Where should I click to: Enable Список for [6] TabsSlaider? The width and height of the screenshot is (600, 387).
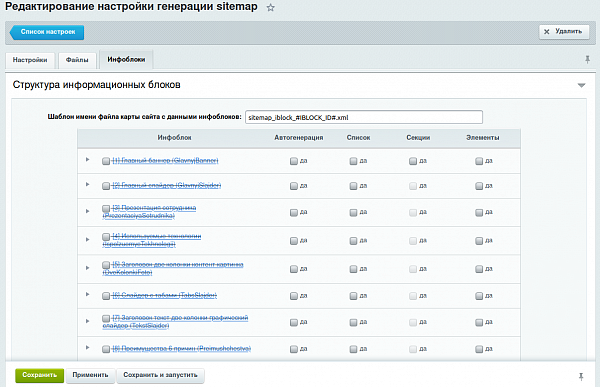click(354, 296)
